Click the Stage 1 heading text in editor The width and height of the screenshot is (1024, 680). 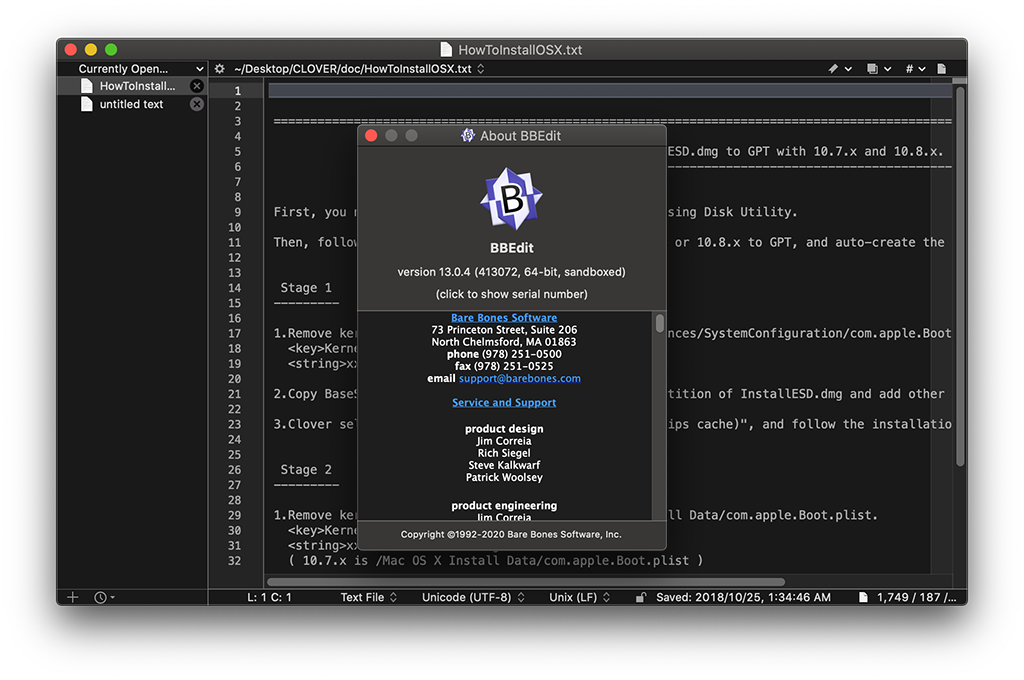click(x=306, y=287)
